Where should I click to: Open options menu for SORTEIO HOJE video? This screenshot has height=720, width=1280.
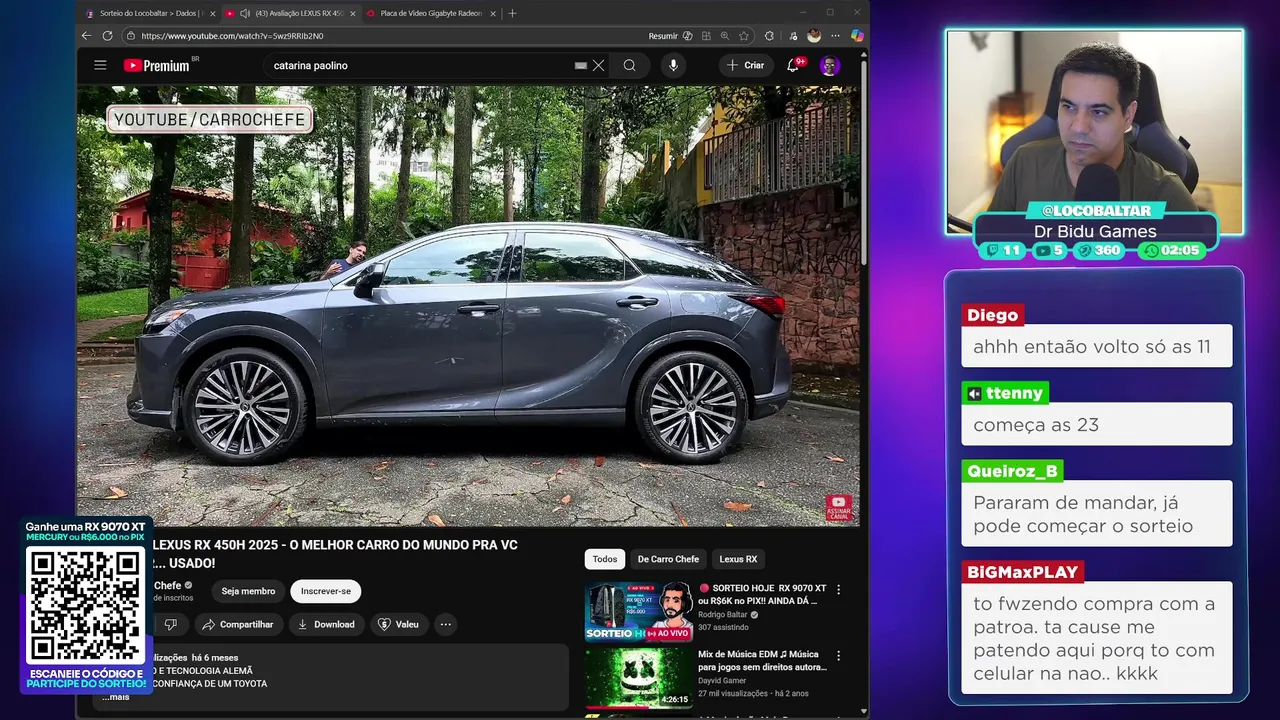pos(838,590)
